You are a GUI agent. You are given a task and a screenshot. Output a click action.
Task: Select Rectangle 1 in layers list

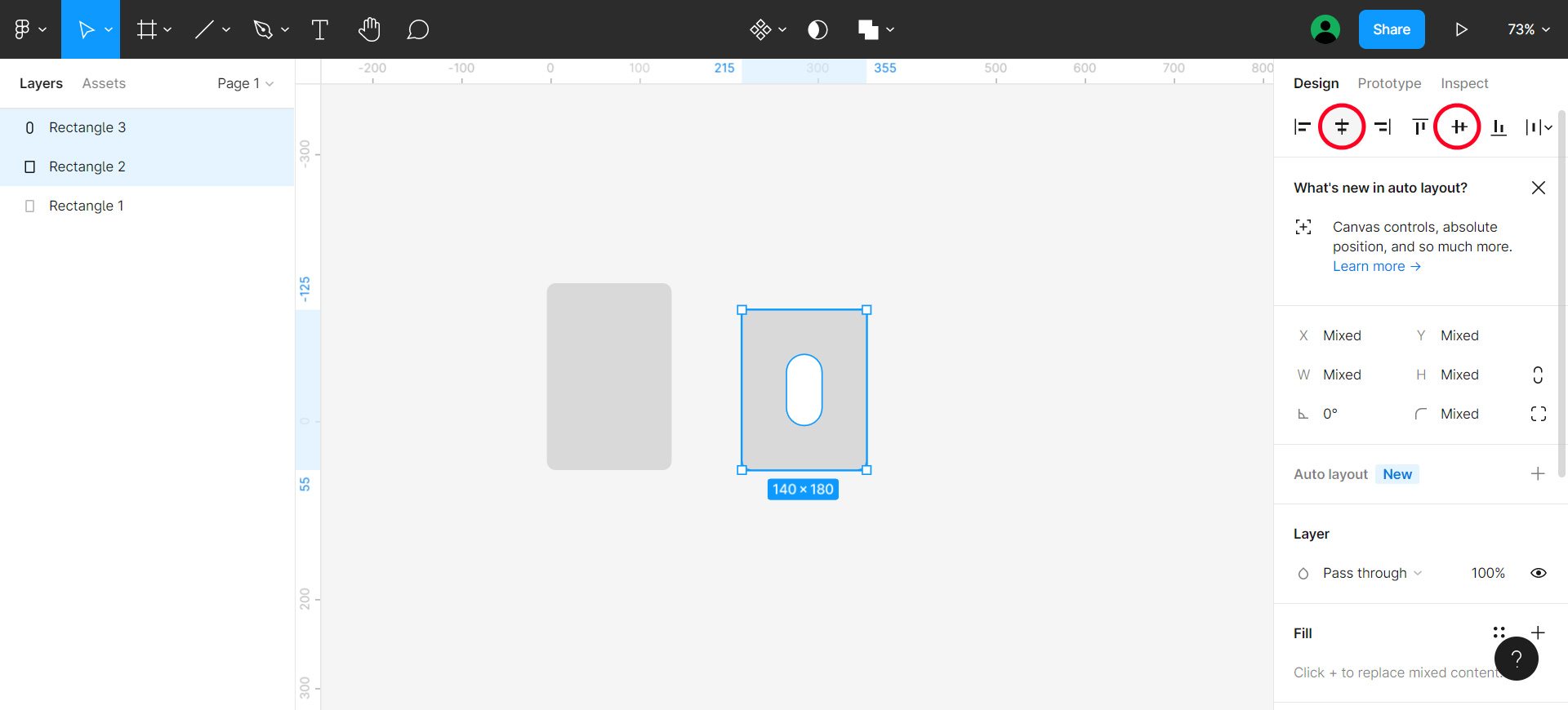(x=86, y=206)
